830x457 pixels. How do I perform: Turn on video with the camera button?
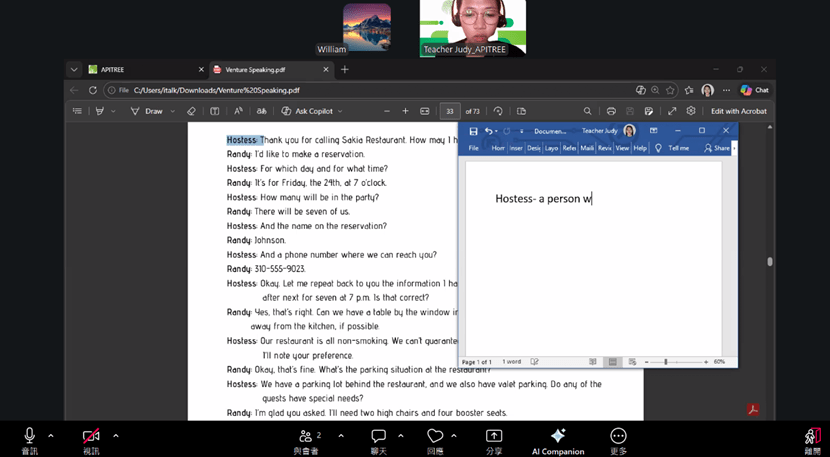coord(91,440)
